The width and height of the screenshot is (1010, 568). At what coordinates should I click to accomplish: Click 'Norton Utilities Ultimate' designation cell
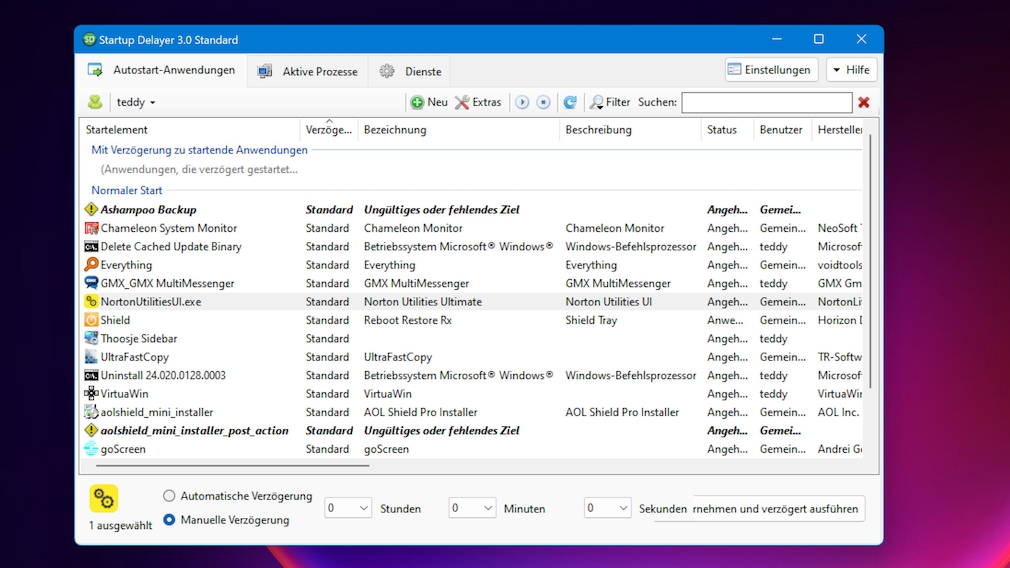423,301
